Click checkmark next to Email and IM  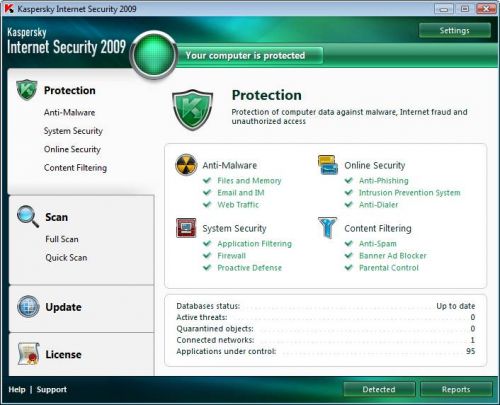[207, 192]
